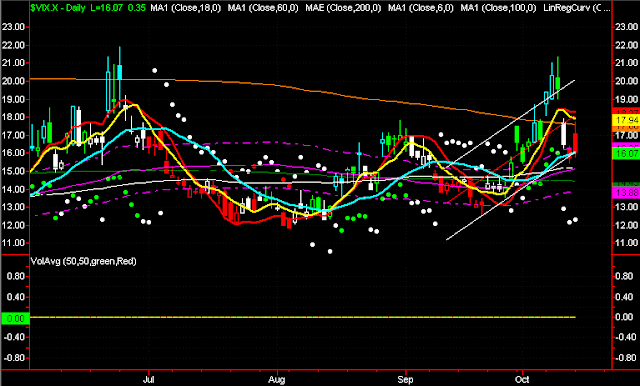Select the MA1 (Close,6,0) indicator label

420,8
